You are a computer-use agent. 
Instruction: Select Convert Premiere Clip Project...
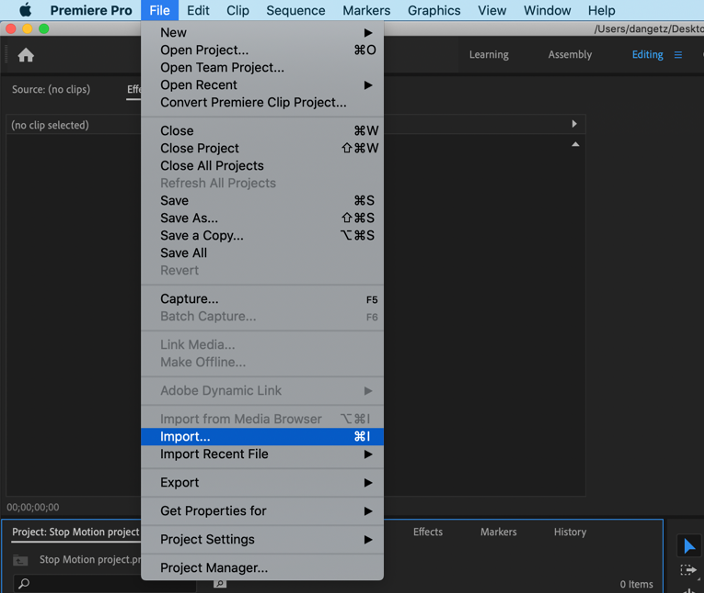262,102
